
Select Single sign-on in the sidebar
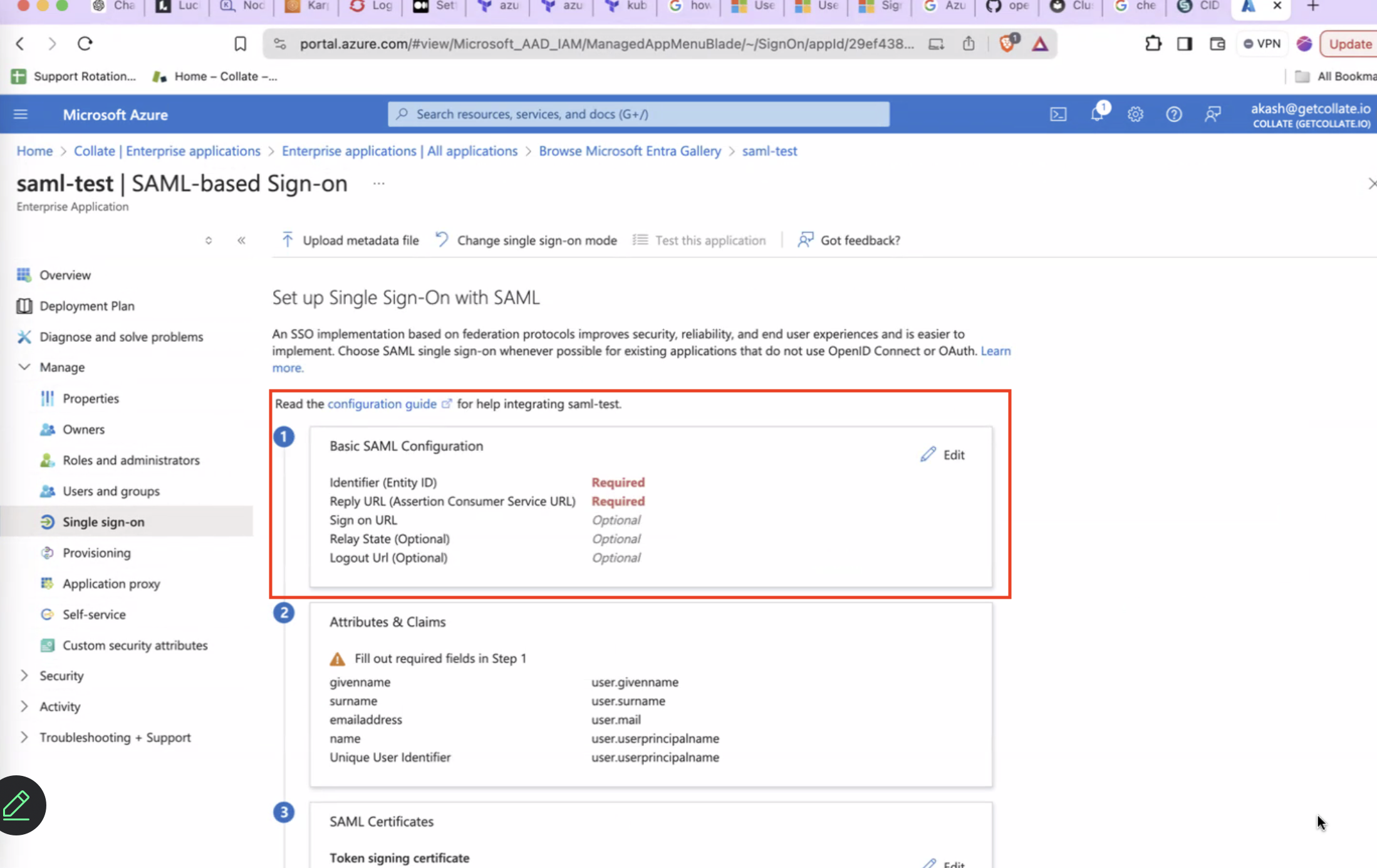point(103,521)
